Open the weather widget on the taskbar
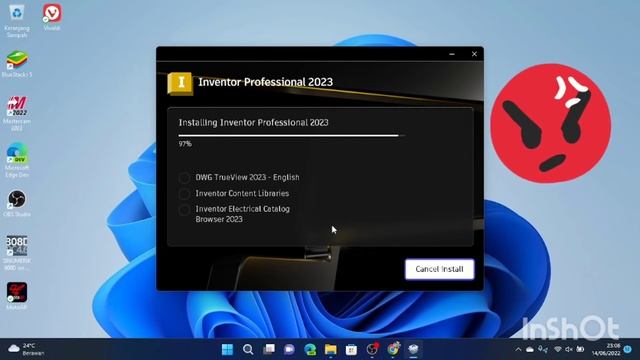640x360 pixels. click(26, 349)
